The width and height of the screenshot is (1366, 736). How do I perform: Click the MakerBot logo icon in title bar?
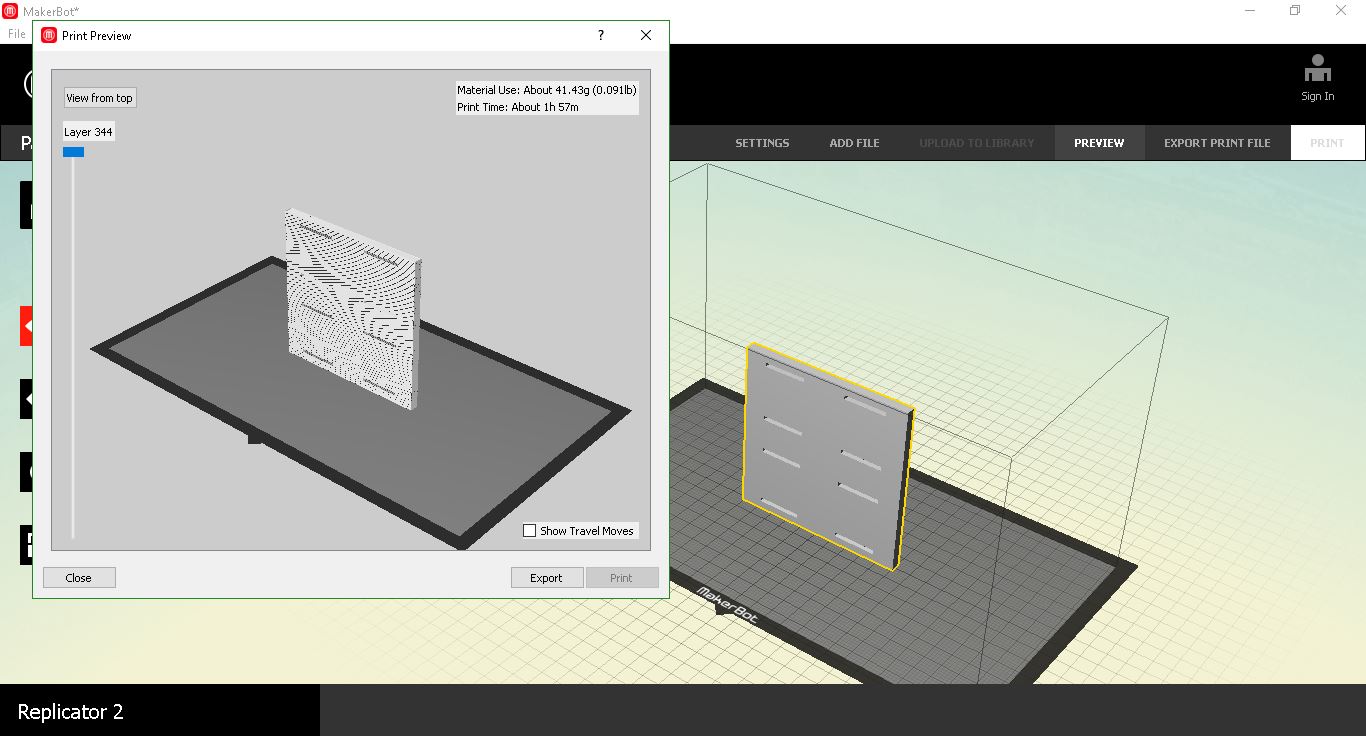10,11
